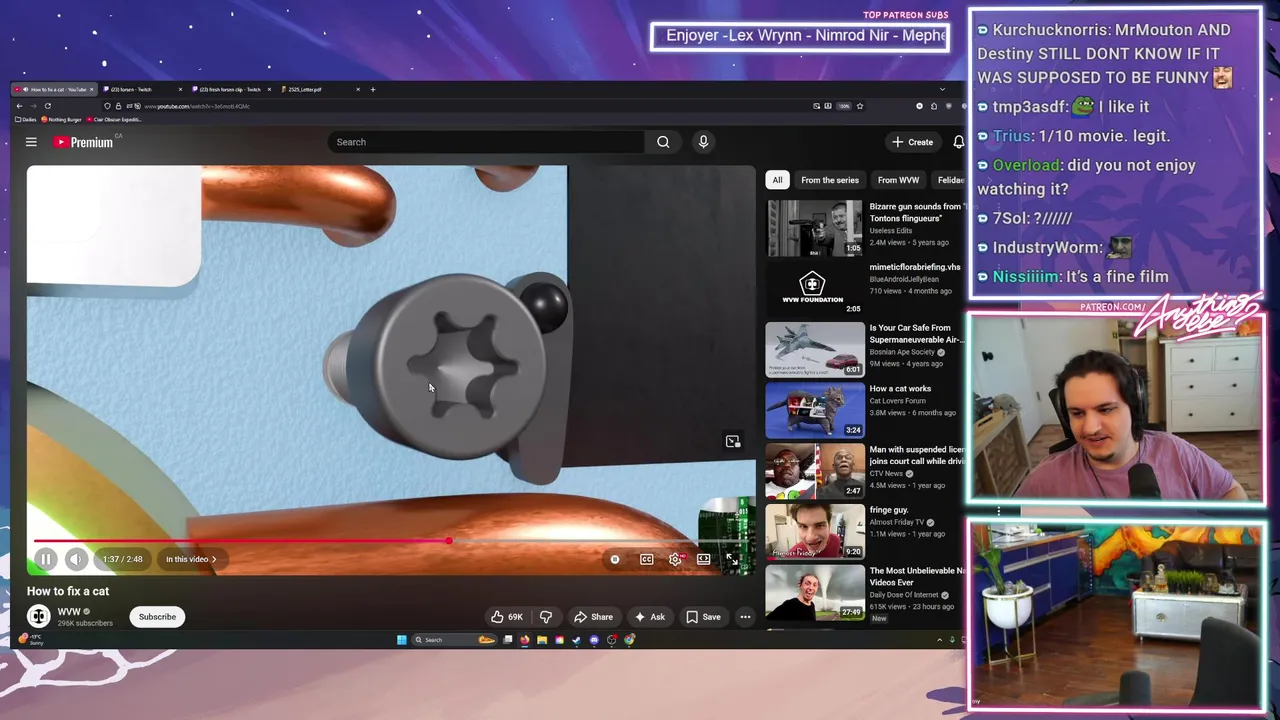This screenshot has width=1280, height=720.
Task: Pause the video playback
Action: [x=46, y=559]
